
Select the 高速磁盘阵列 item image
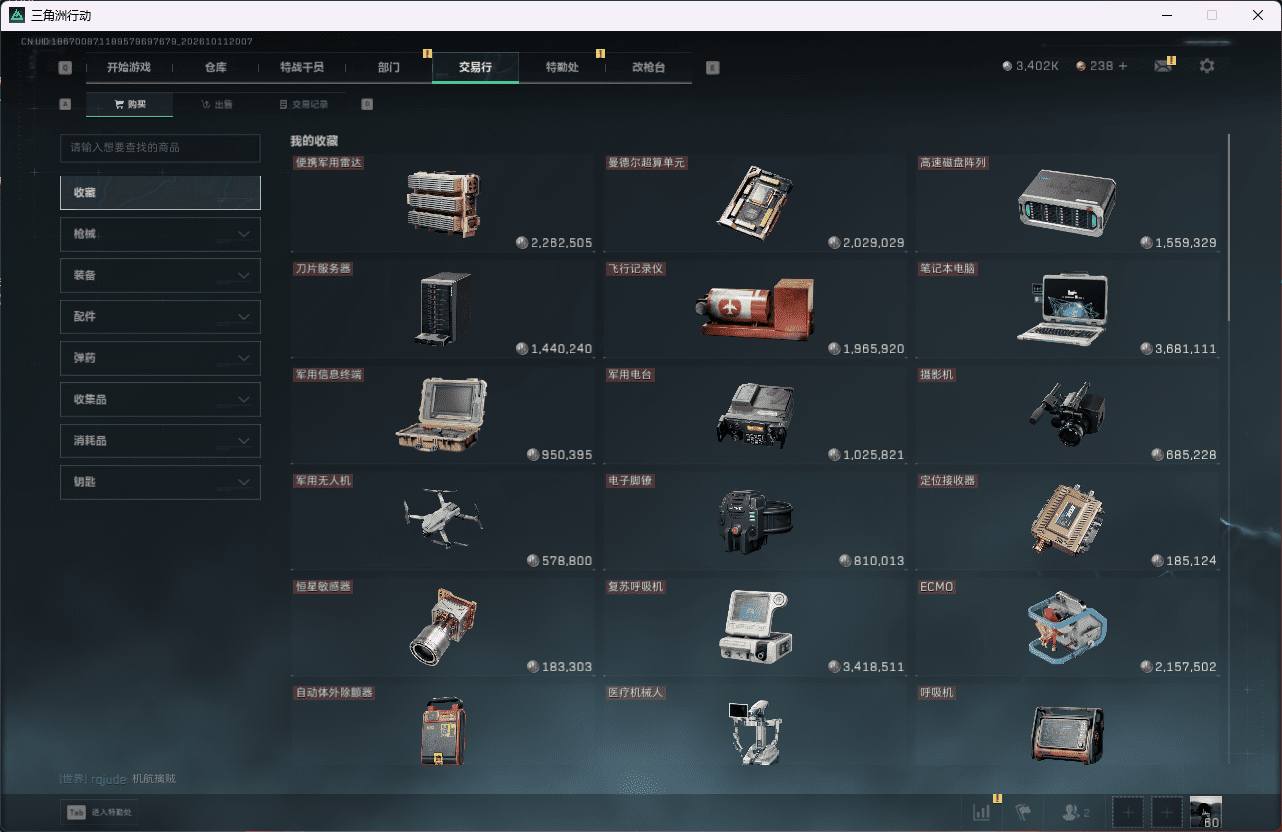[x=1066, y=203]
